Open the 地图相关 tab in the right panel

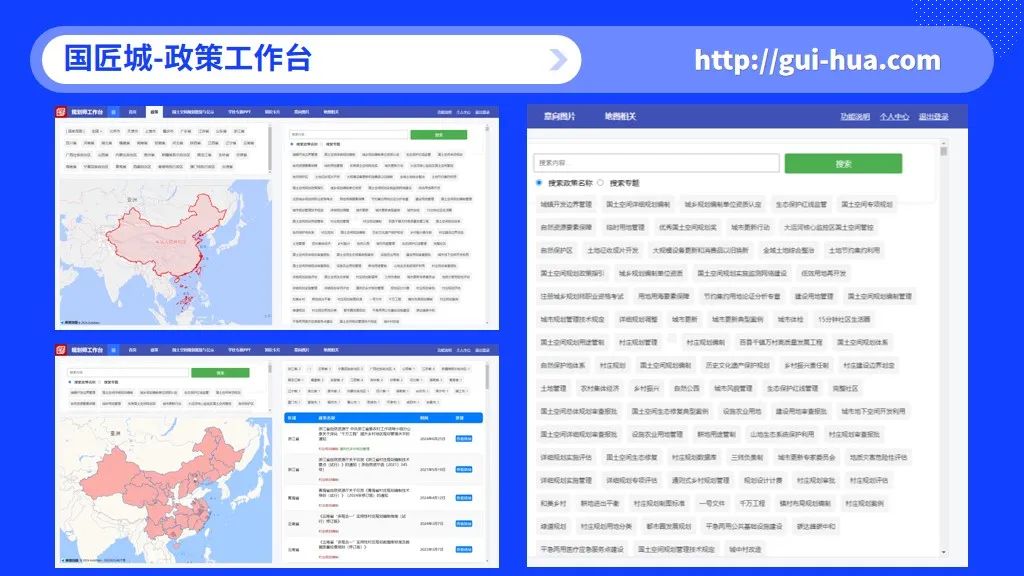coord(620,116)
